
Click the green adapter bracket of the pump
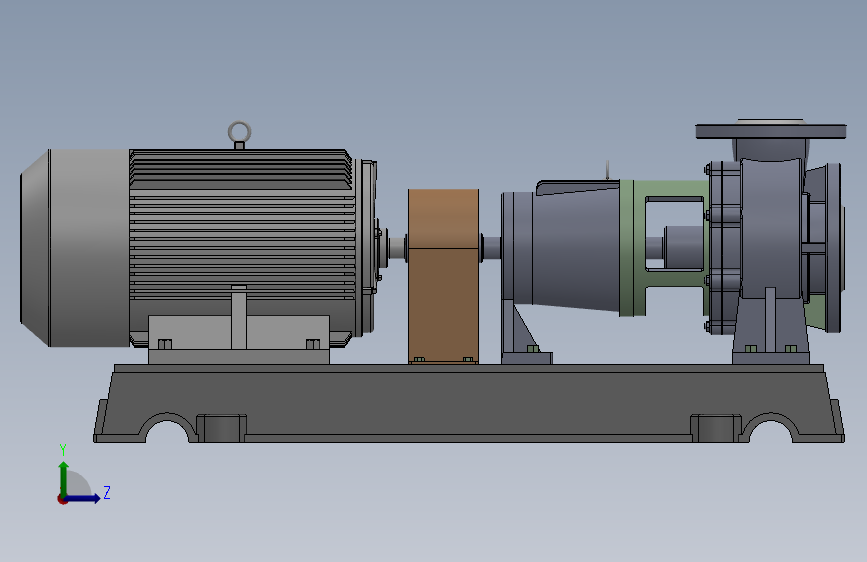tap(632, 248)
